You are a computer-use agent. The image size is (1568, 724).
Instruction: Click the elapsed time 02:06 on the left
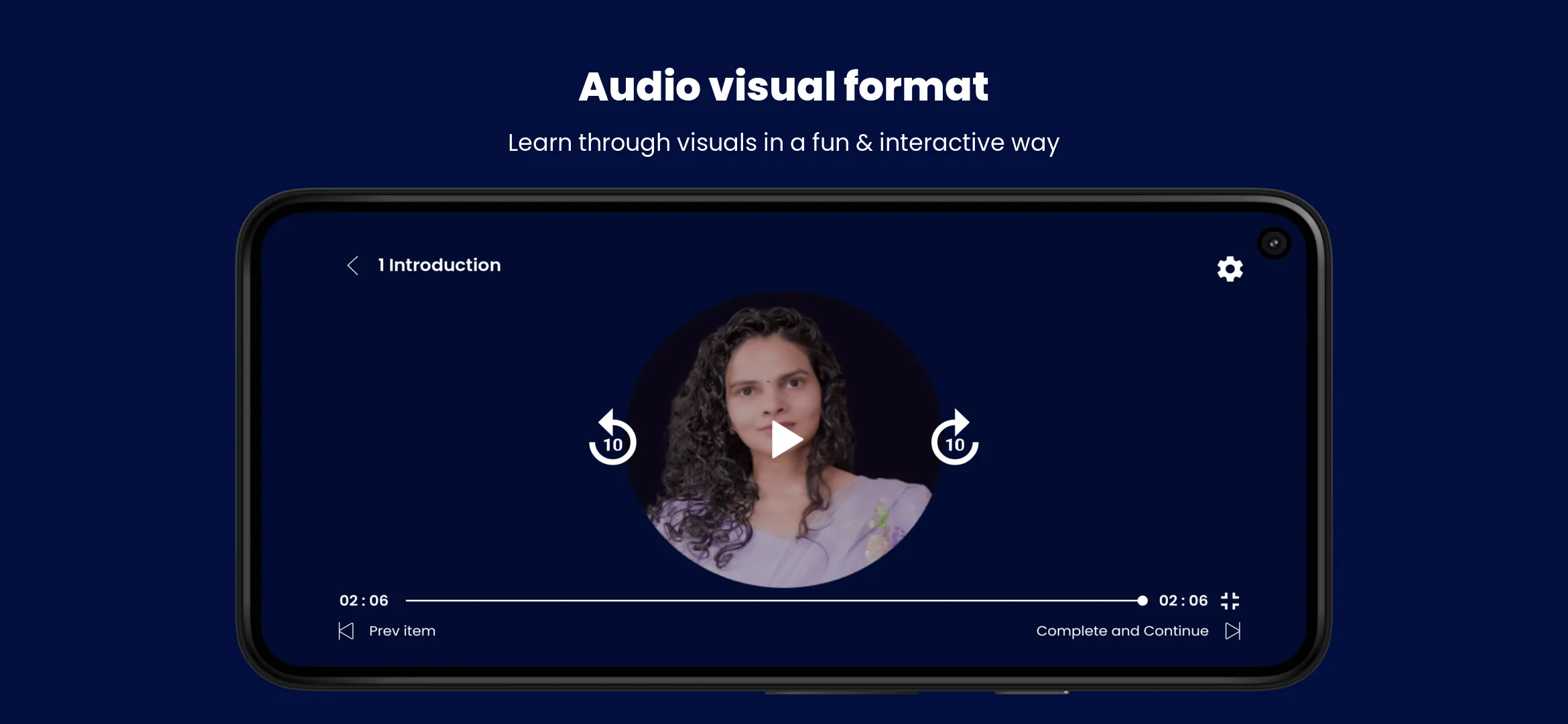click(364, 601)
